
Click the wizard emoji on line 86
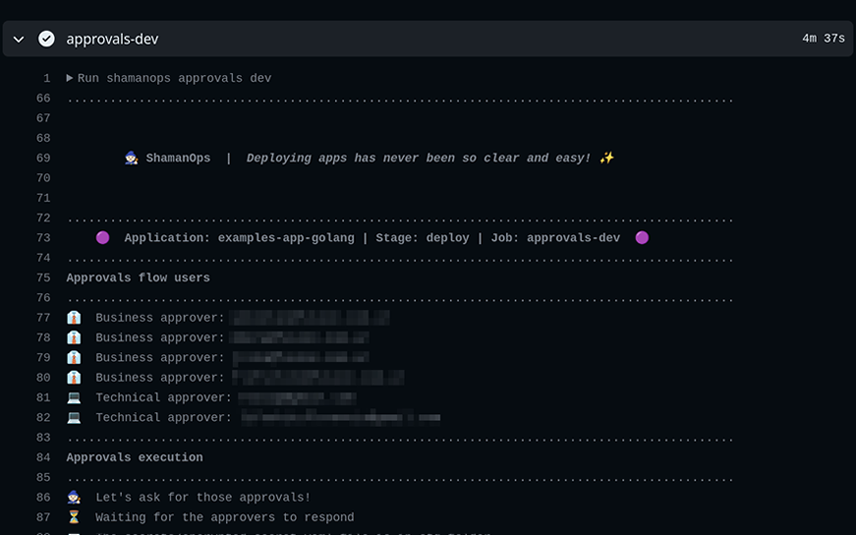[74, 497]
